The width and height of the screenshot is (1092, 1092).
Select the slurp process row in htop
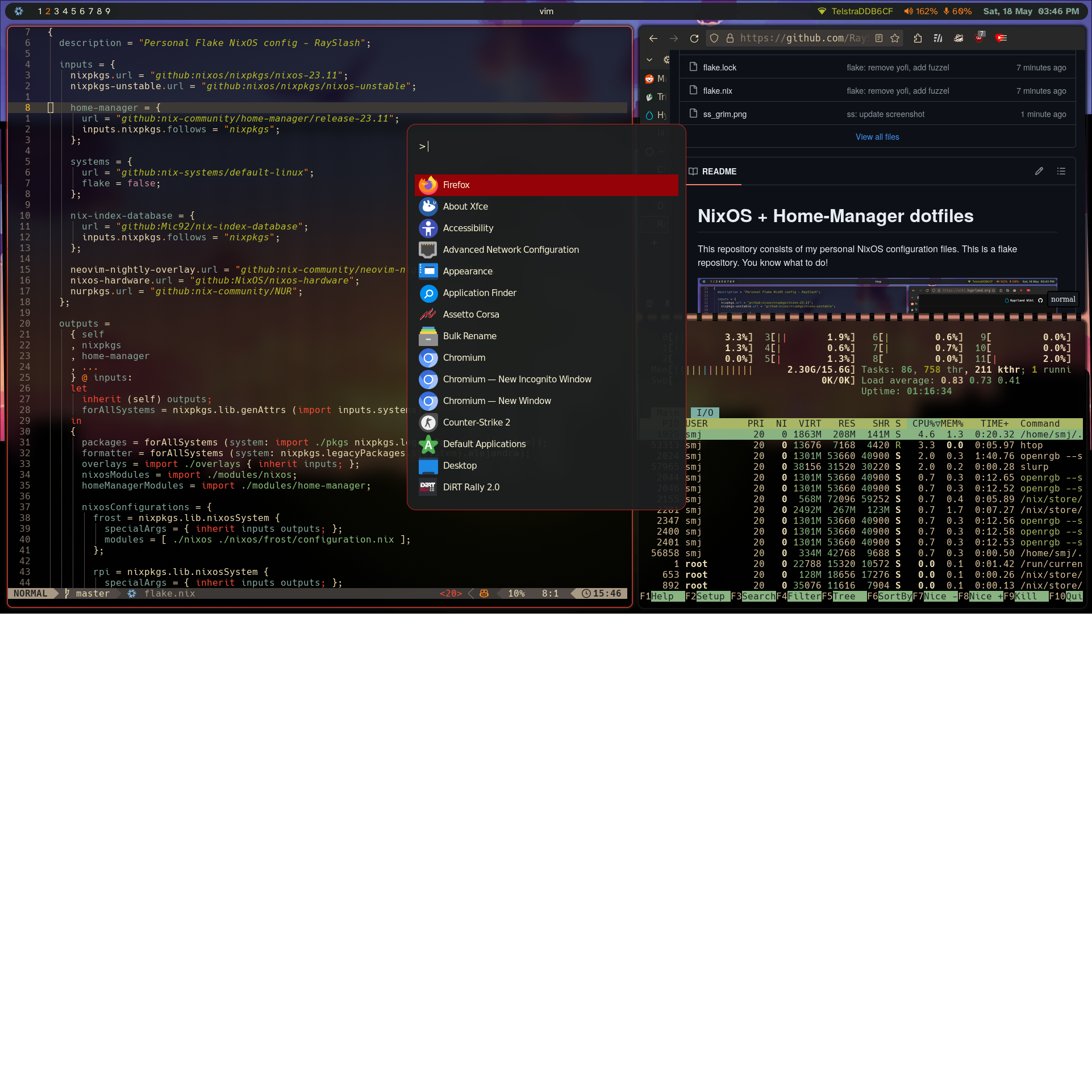tap(861, 466)
